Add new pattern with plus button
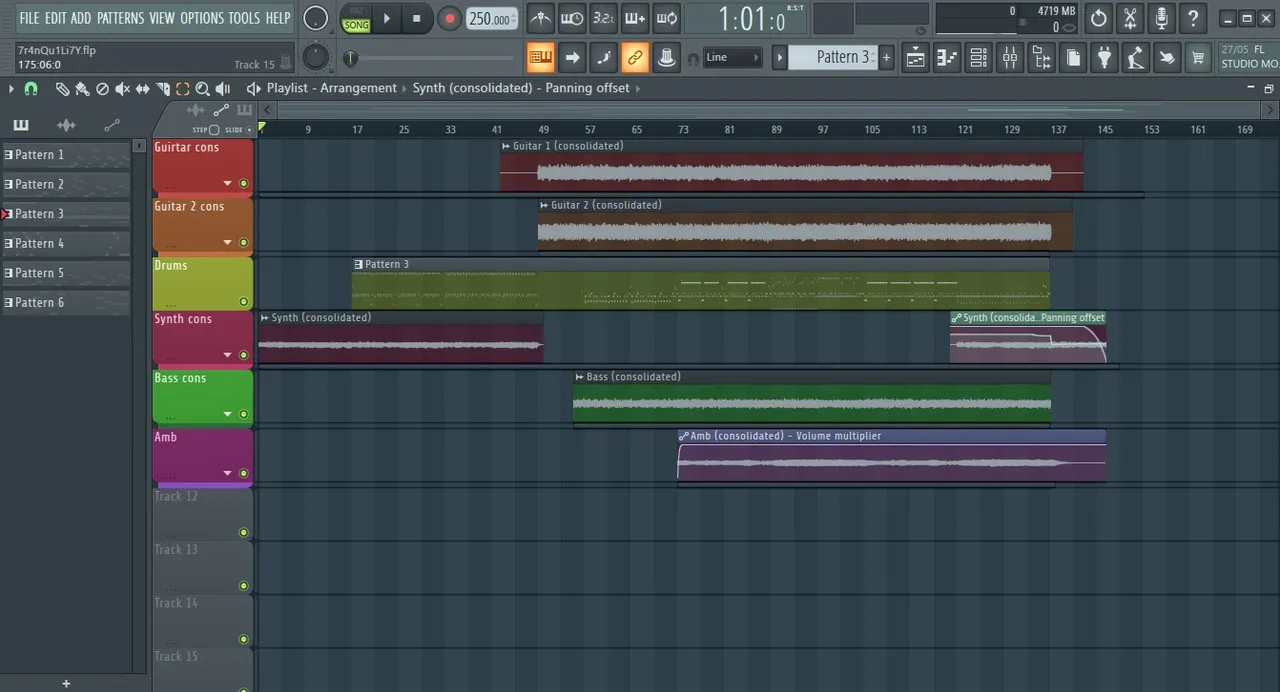Screen dimensions: 1280x692 (886, 57)
